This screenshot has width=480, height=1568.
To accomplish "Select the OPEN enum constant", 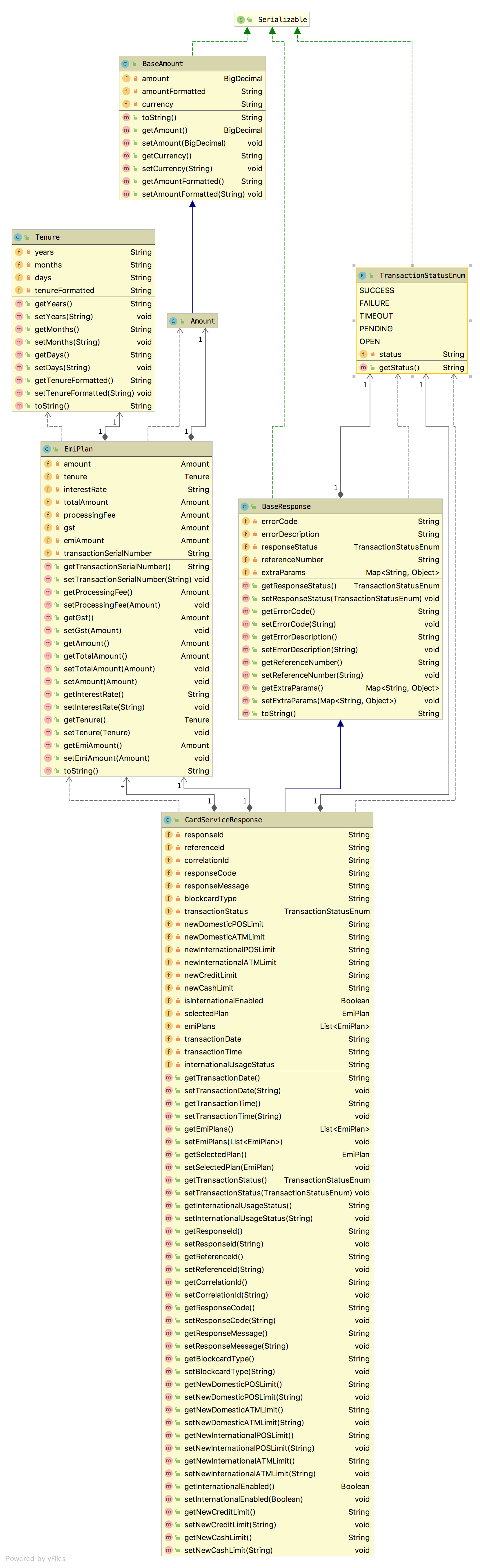I will point(369,342).
